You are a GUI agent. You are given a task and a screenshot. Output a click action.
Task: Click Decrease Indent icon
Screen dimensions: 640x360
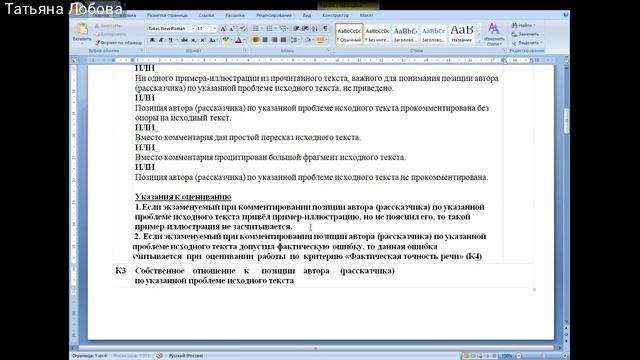pyautogui.click(x=296, y=29)
